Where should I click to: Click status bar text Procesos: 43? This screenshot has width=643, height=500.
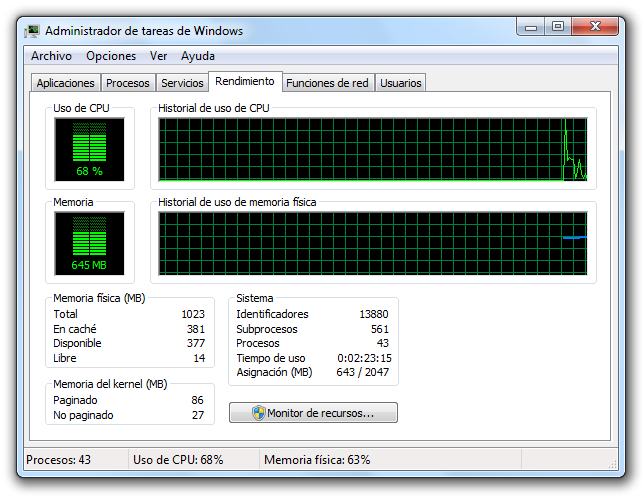click(58, 460)
